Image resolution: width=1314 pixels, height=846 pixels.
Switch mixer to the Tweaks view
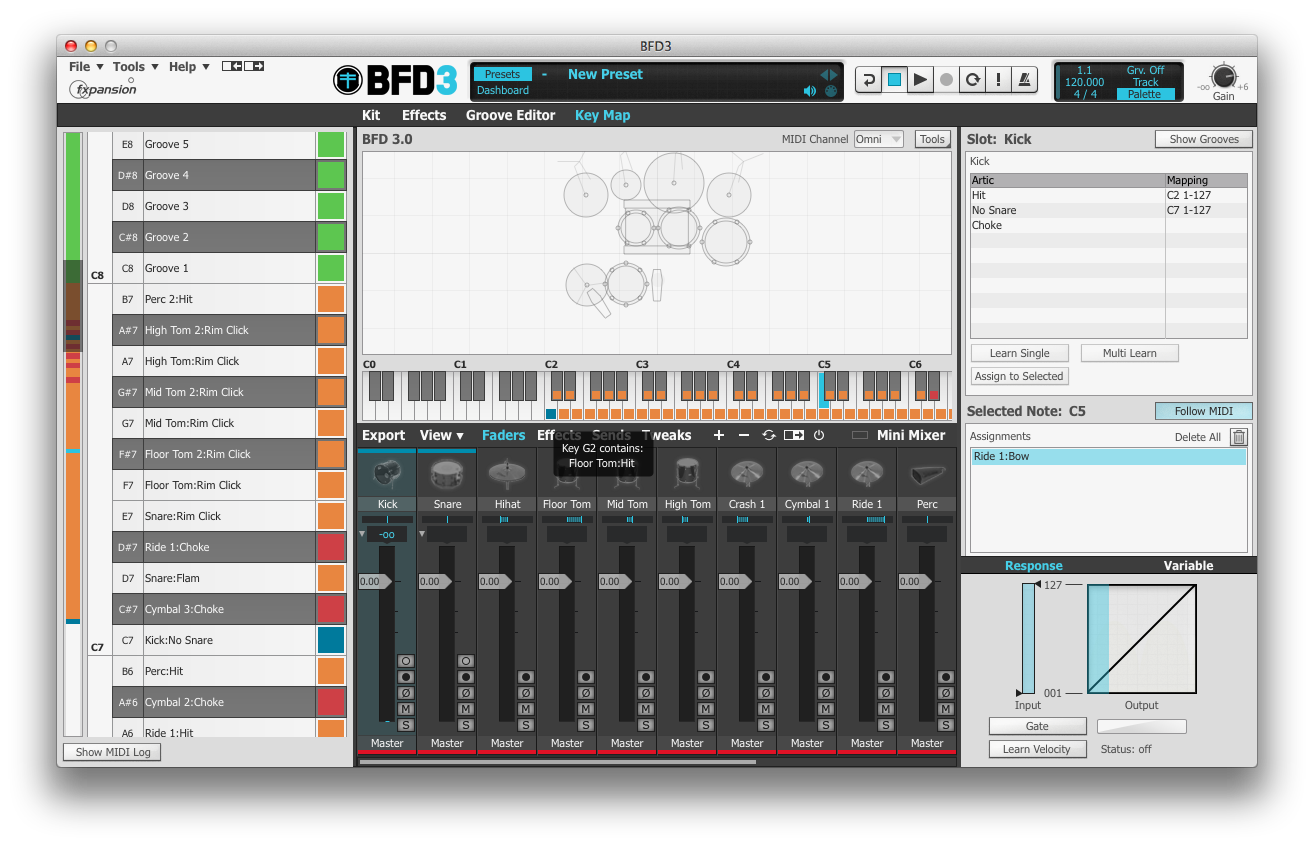coord(667,435)
